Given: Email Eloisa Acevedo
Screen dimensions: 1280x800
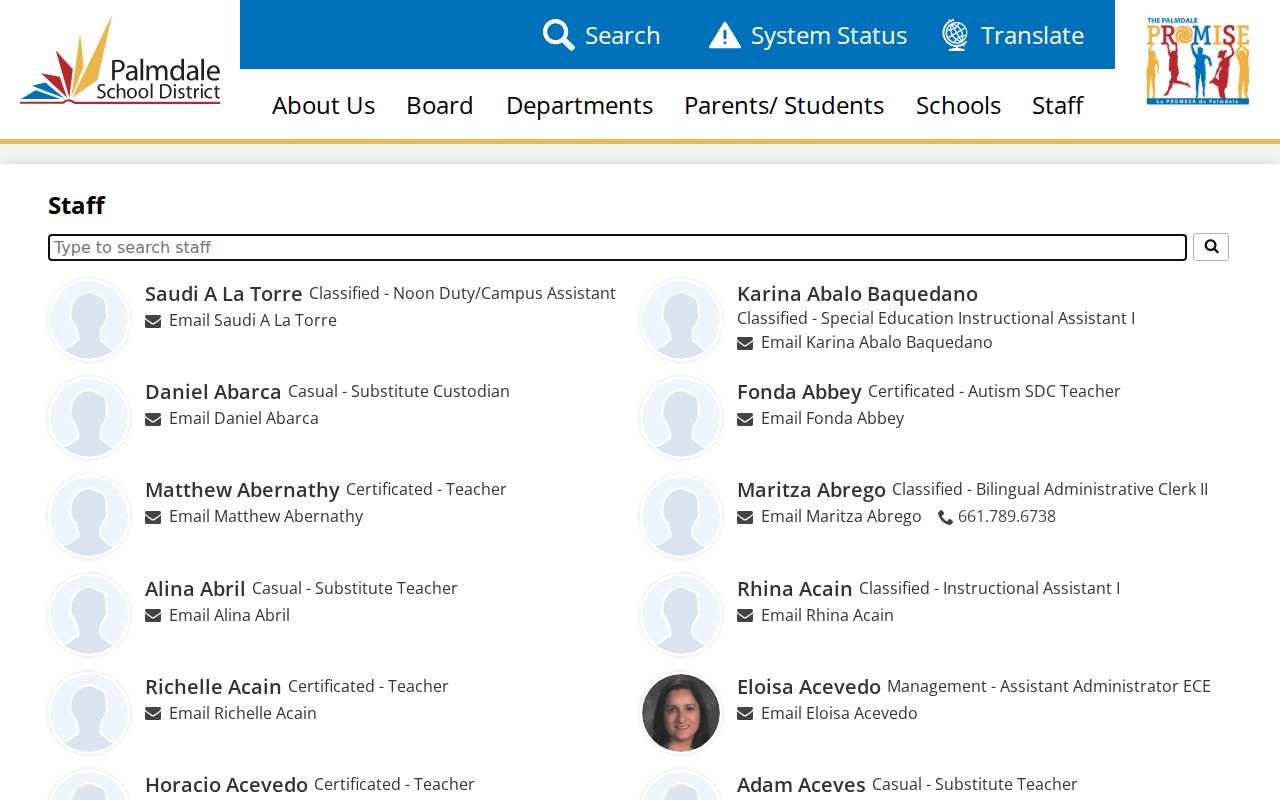Looking at the screenshot, I should 827,714.
